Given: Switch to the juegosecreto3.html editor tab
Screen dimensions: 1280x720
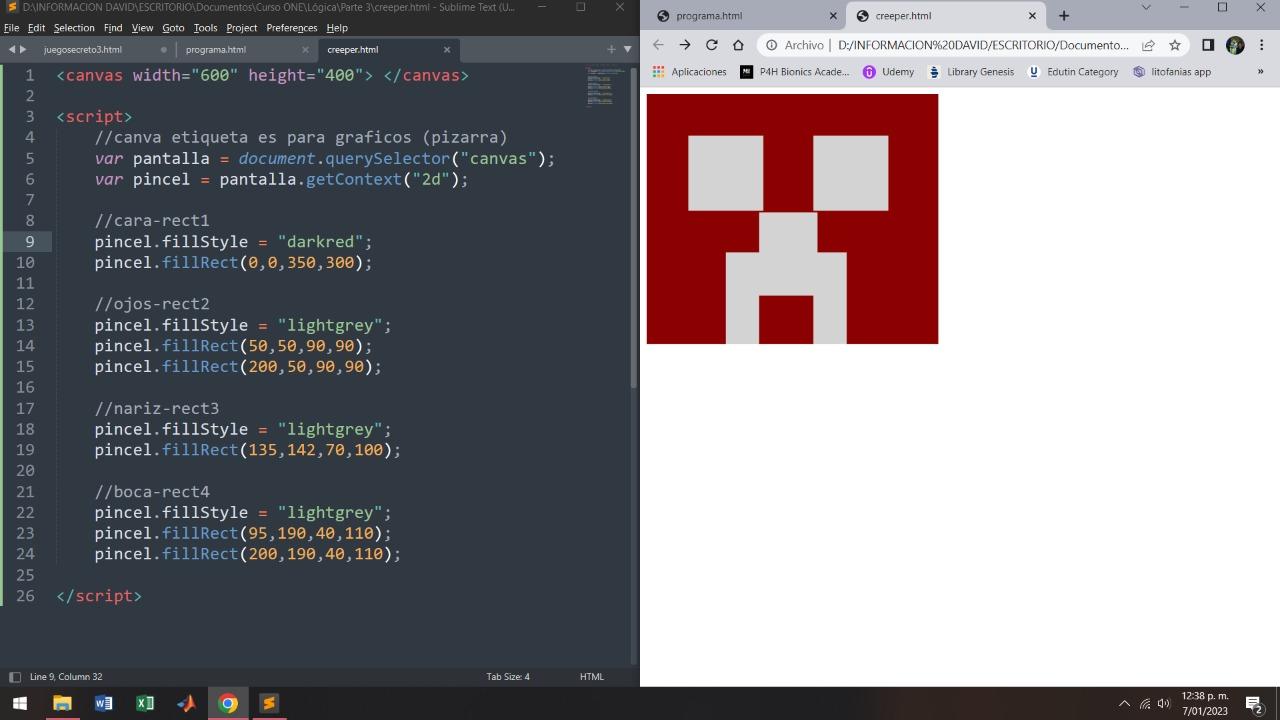Looking at the screenshot, I should (83, 49).
